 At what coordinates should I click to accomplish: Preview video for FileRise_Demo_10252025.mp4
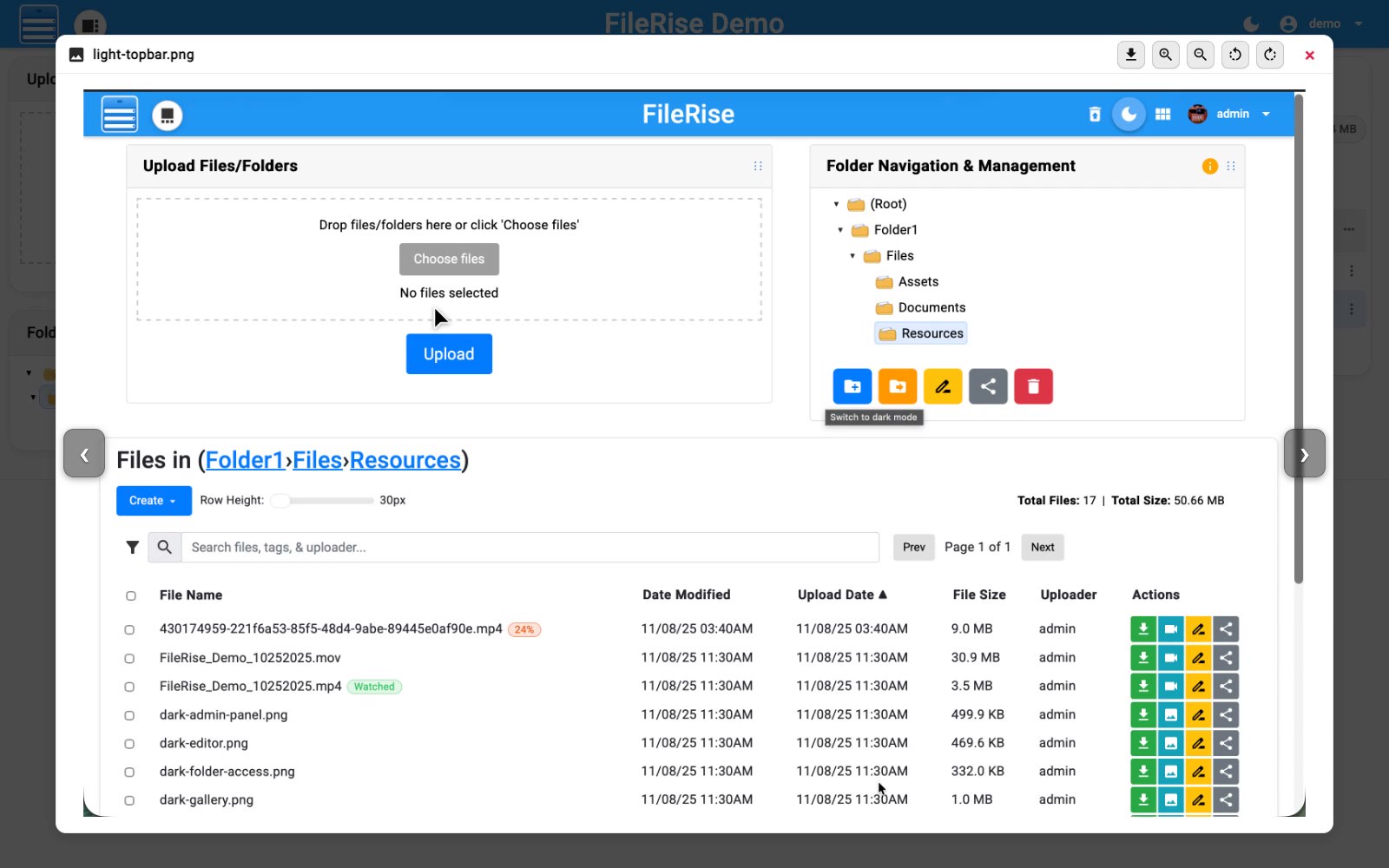pyautogui.click(x=1171, y=686)
